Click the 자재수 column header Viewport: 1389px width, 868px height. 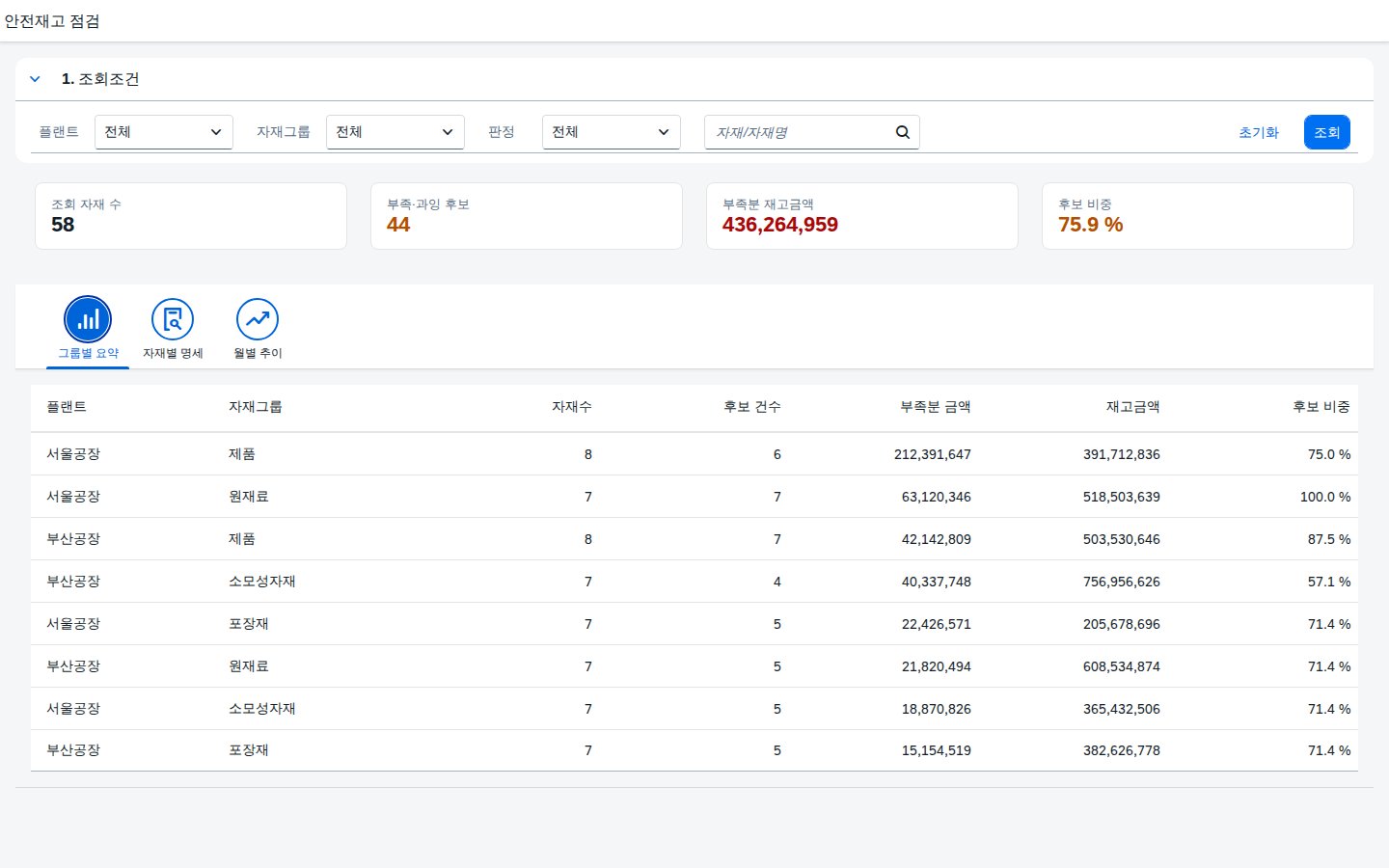pos(572,407)
